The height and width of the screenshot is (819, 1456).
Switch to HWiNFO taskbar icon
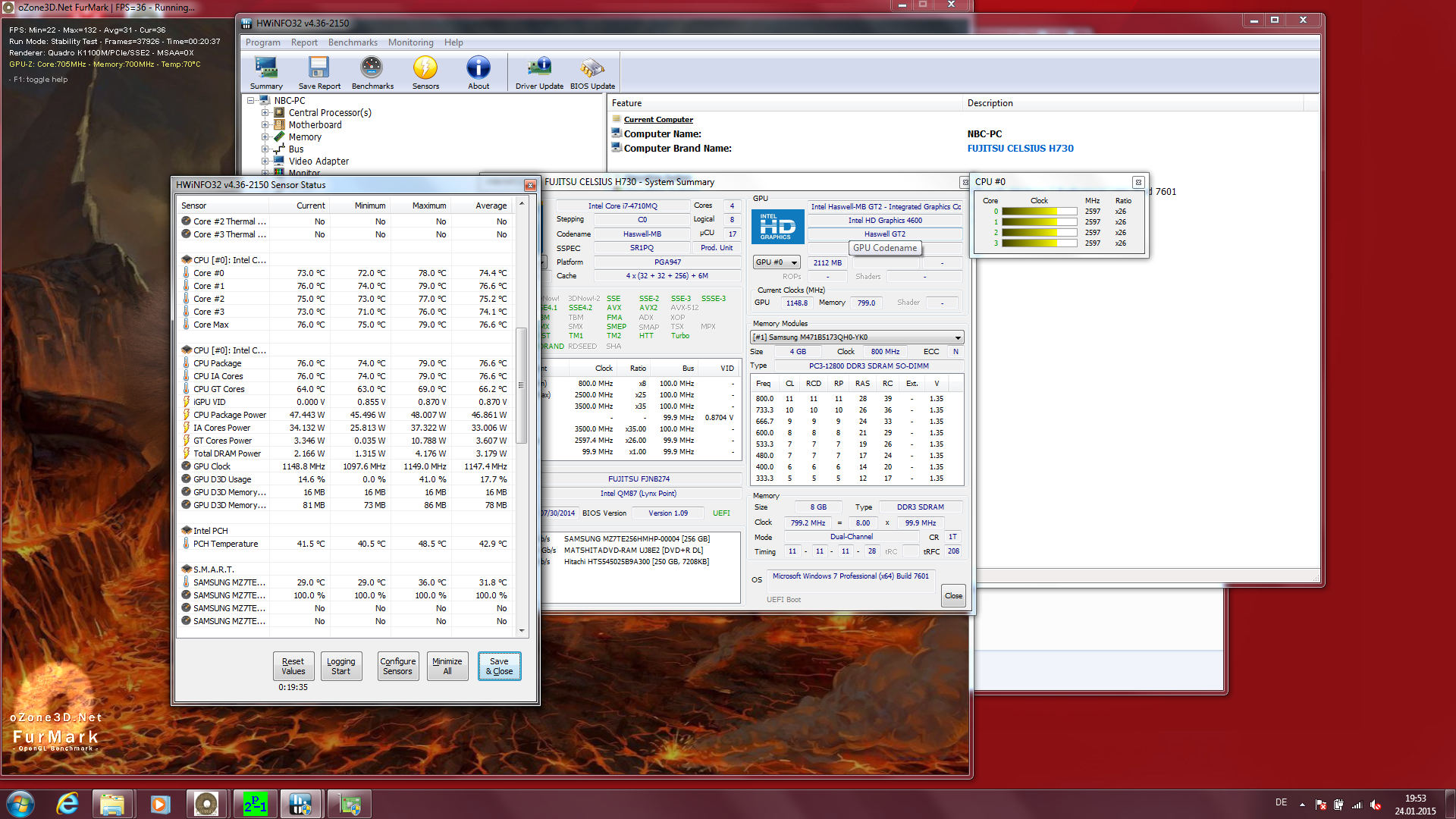(301, 804)
